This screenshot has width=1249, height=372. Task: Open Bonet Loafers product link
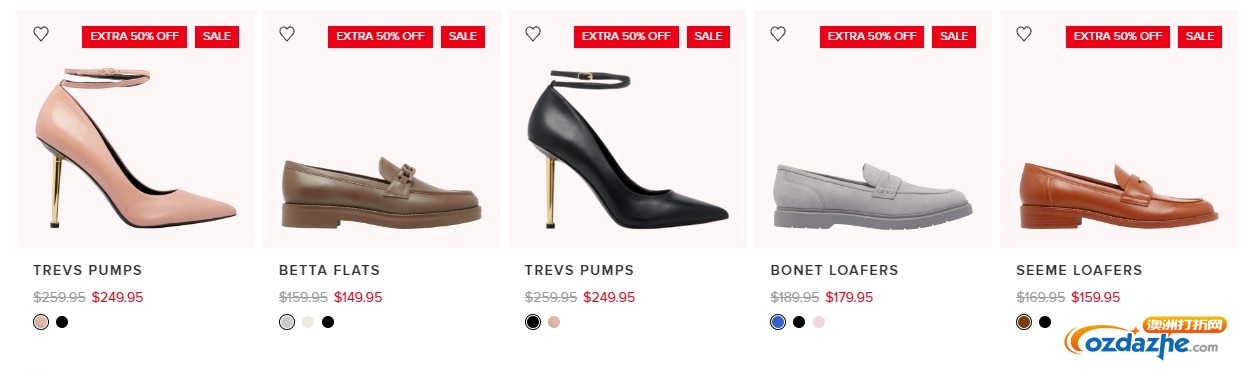click(x=834, y=270)
